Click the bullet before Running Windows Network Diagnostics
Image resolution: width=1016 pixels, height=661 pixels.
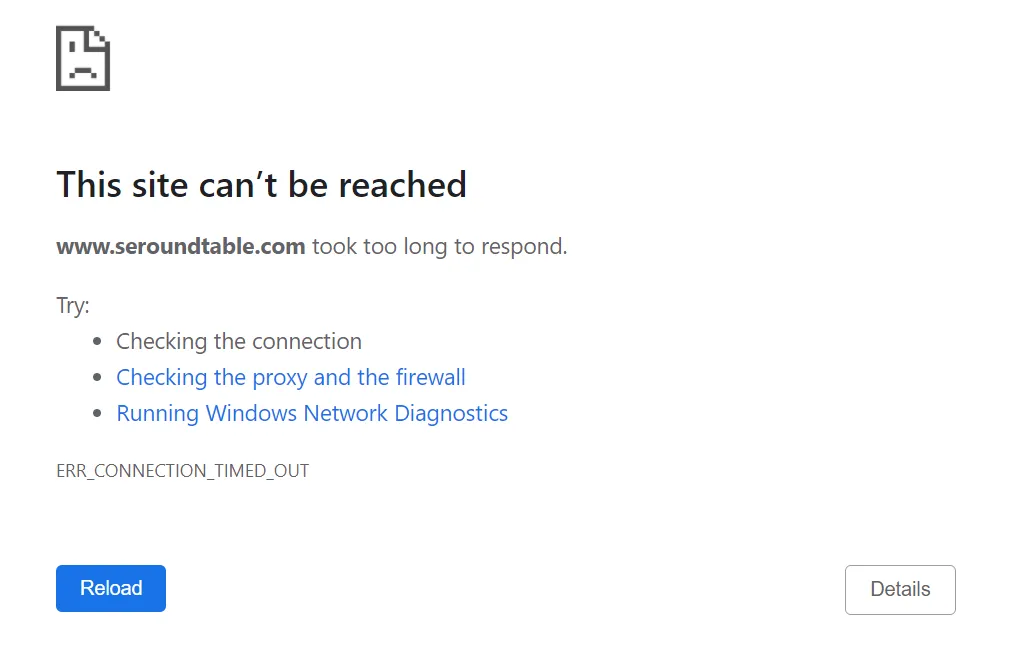click(98, 414)
